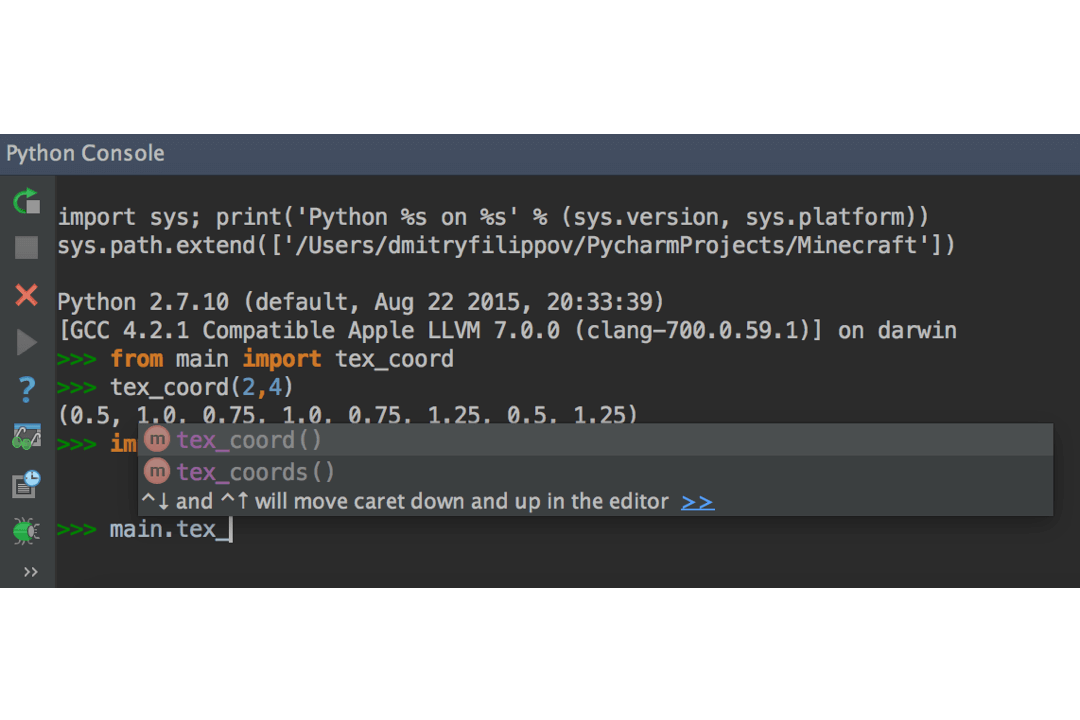Click the Rerun console icon
Viewport: 1080px width, 720px height.
[x=27, y=201]
